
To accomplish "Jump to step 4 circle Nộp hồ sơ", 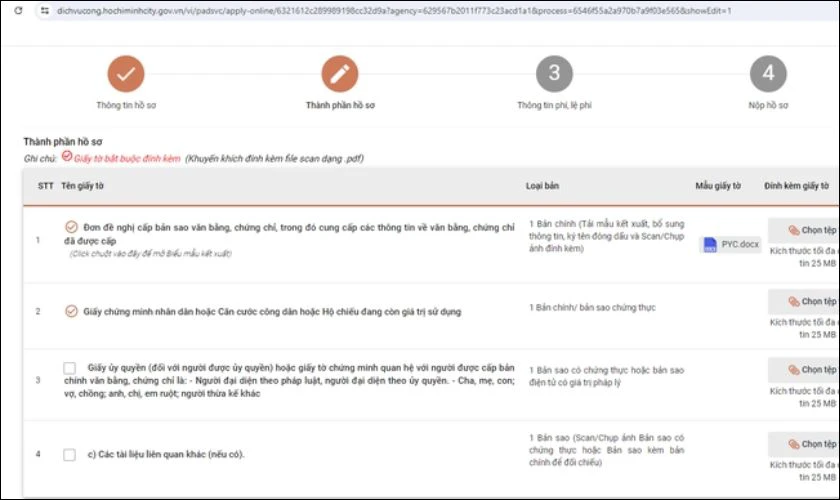I will tap(768, 74).
